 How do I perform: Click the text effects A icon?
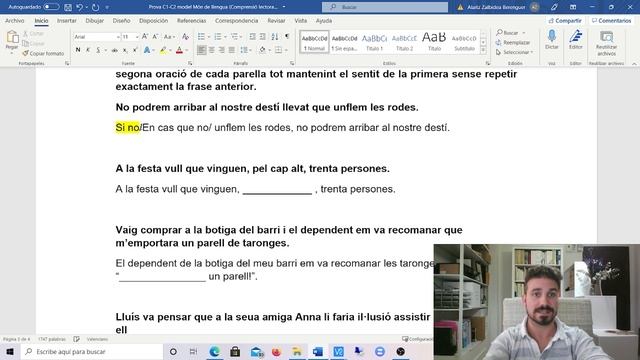[147, 50]
